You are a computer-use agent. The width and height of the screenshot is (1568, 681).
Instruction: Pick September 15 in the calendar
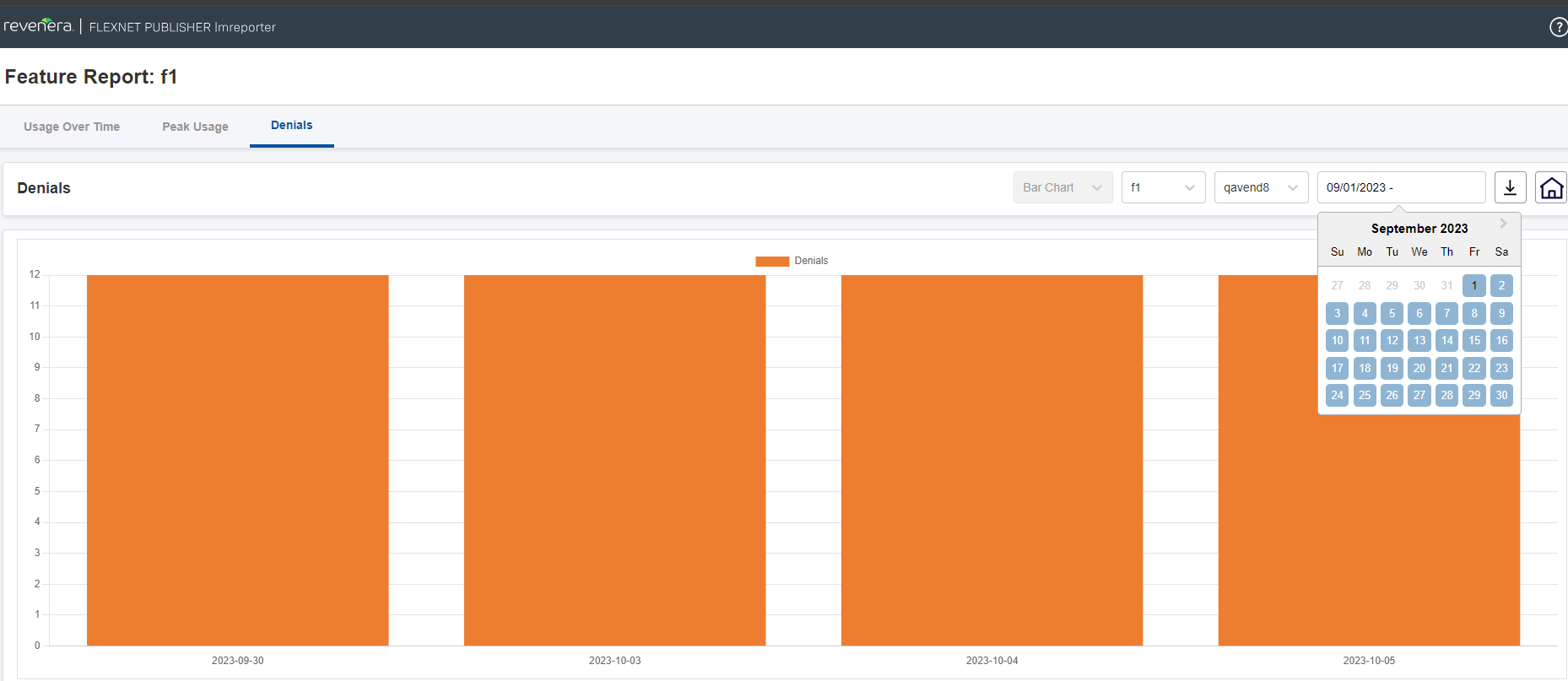point(1473,341)
